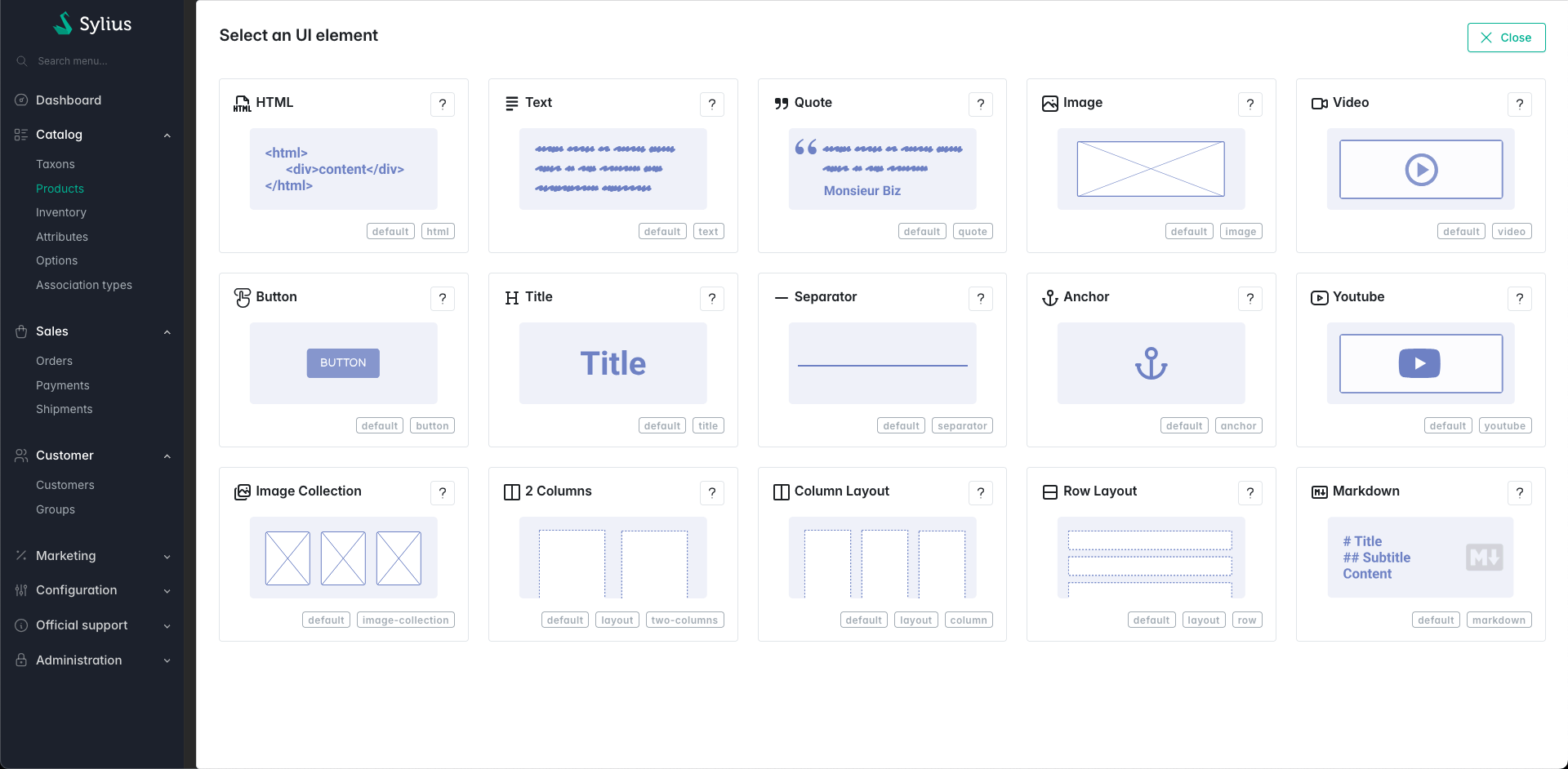Open help for the Video element
1568x769 pixels.
[x=1519, y=104]
